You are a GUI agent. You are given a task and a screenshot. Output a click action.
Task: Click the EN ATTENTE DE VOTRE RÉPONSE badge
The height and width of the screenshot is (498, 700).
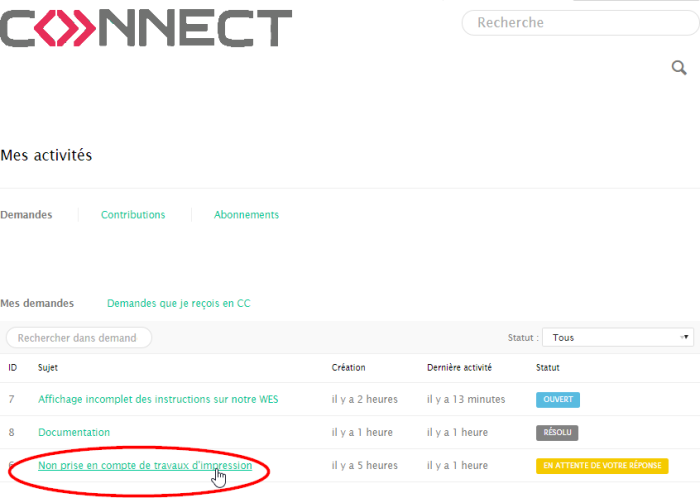coord(602,466)
